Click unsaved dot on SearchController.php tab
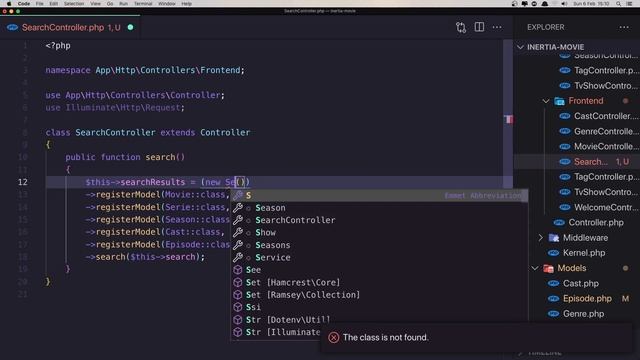This screenshot has height=360, width=640. 130,27
